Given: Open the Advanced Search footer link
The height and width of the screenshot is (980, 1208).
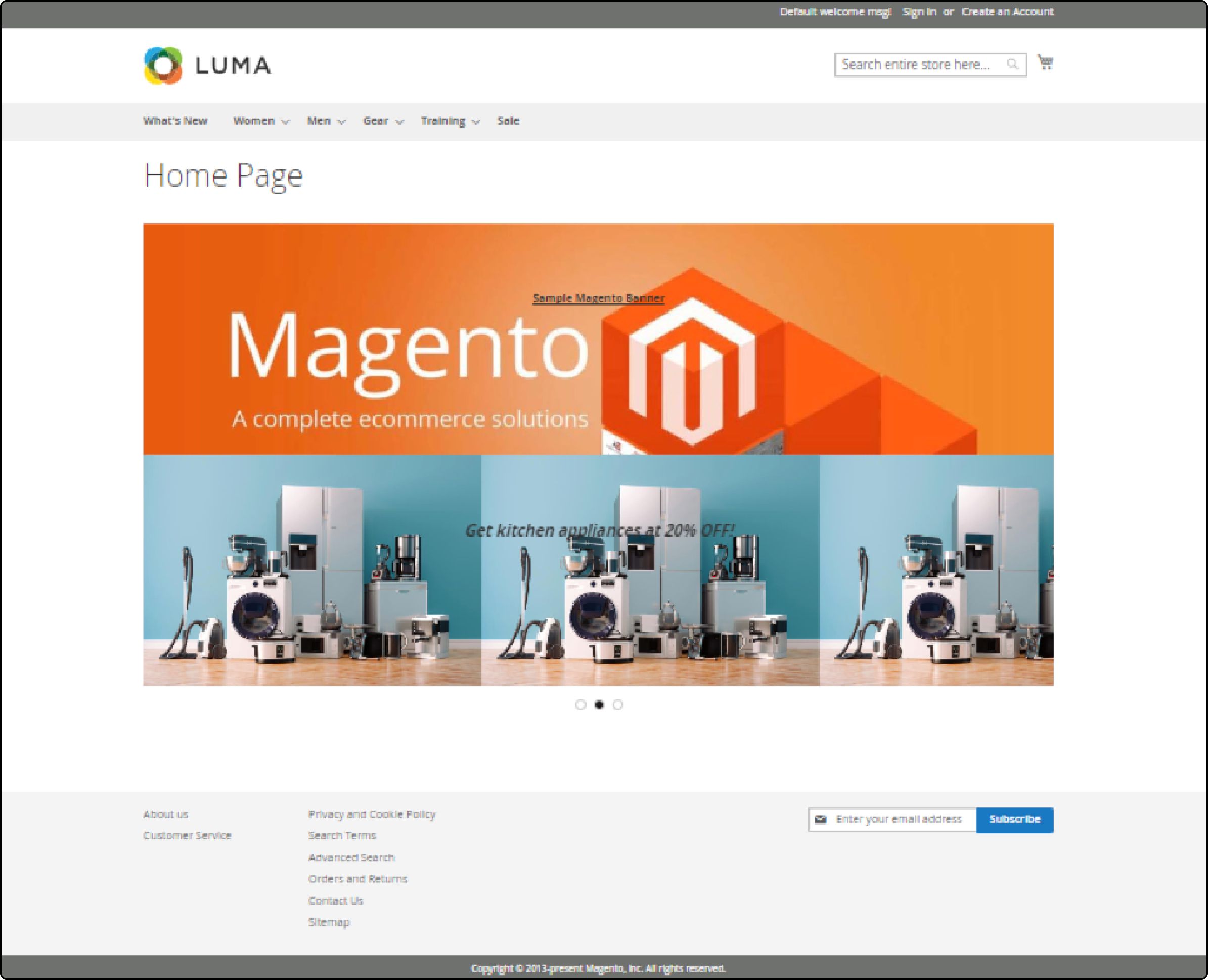Looking at the screenshot, I should (x=351, y=857).
